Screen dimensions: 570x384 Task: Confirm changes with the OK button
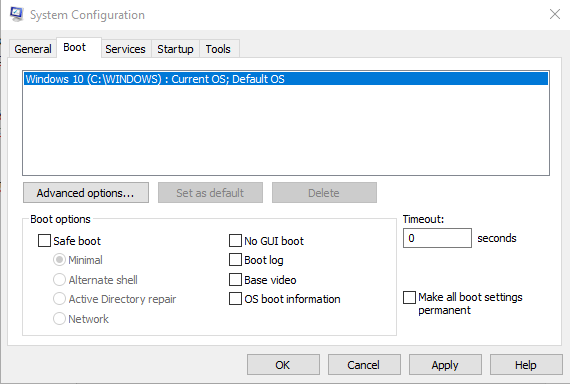pyautogui.click(x=283, y=365)
